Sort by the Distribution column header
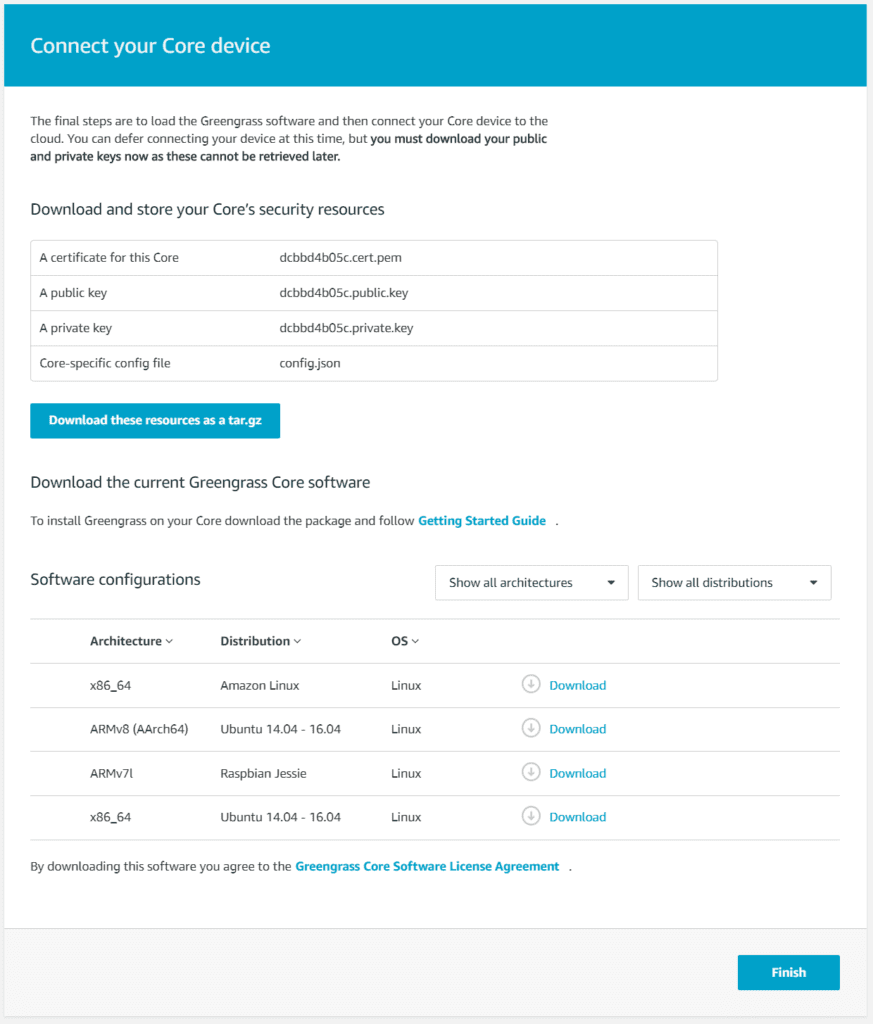873x1024 pixels. tap(261, 641)
